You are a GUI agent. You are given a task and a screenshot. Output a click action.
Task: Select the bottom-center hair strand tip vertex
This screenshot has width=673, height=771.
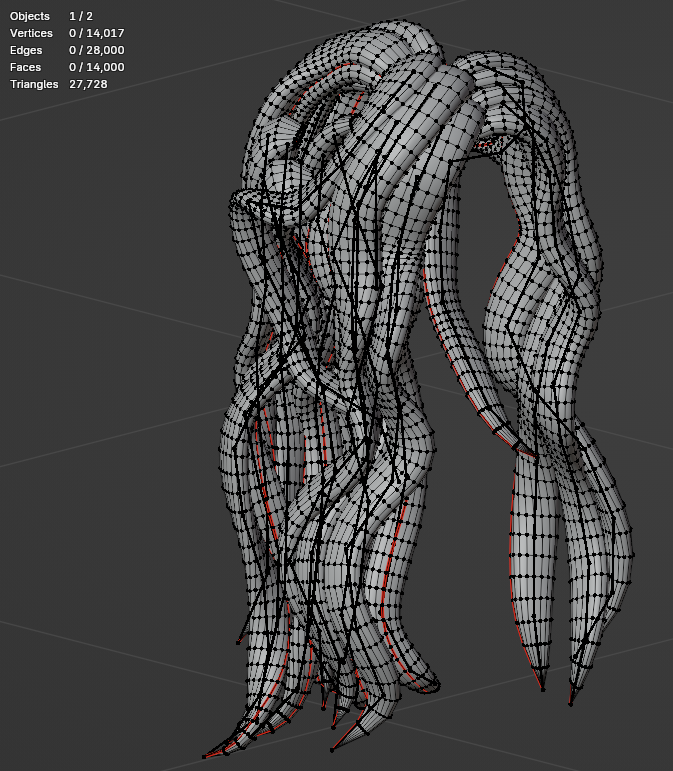tap(332, 749)
